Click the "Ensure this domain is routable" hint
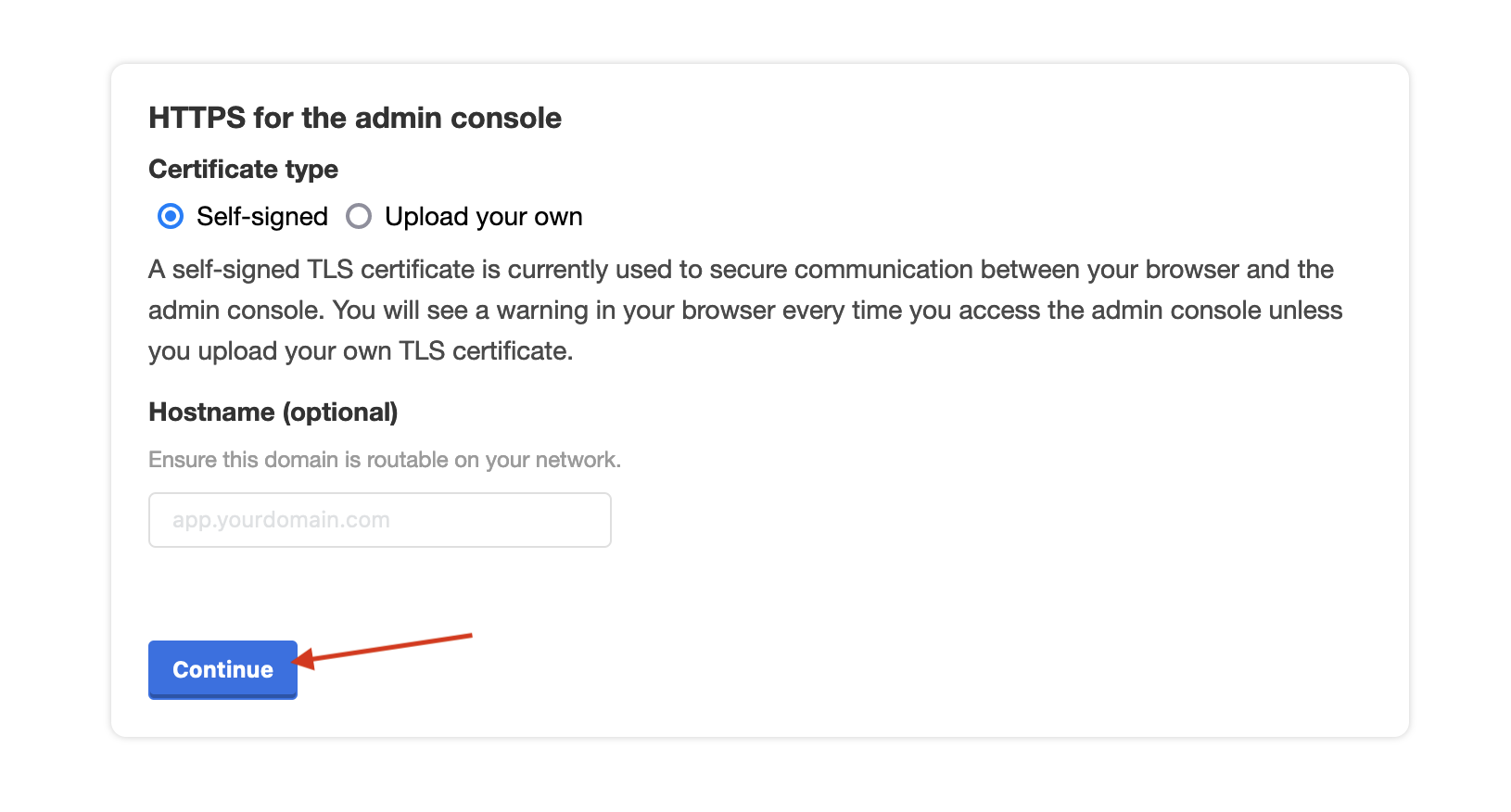This screenshot has height=812, width=1511. (x=385, y=460)
